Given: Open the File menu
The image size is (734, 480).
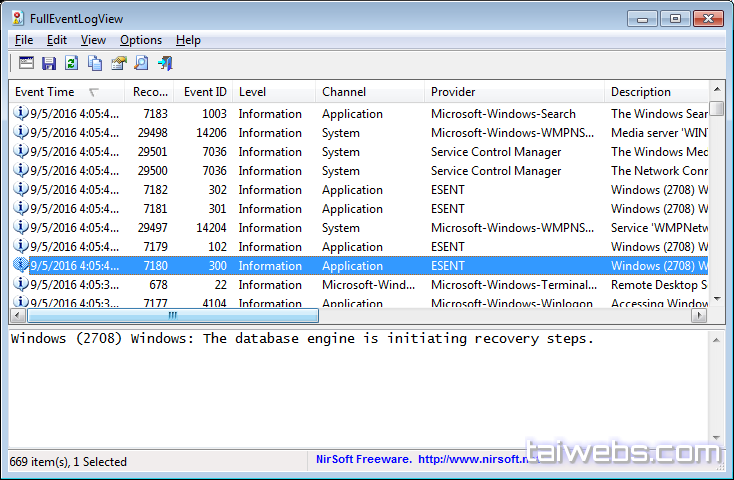Looking at the screenshot, I should coord(24,40).
